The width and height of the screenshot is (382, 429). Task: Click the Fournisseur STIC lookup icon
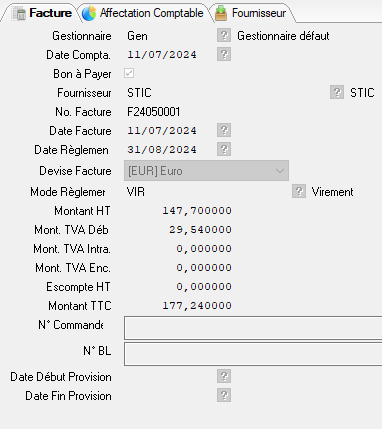coord(337,92)
